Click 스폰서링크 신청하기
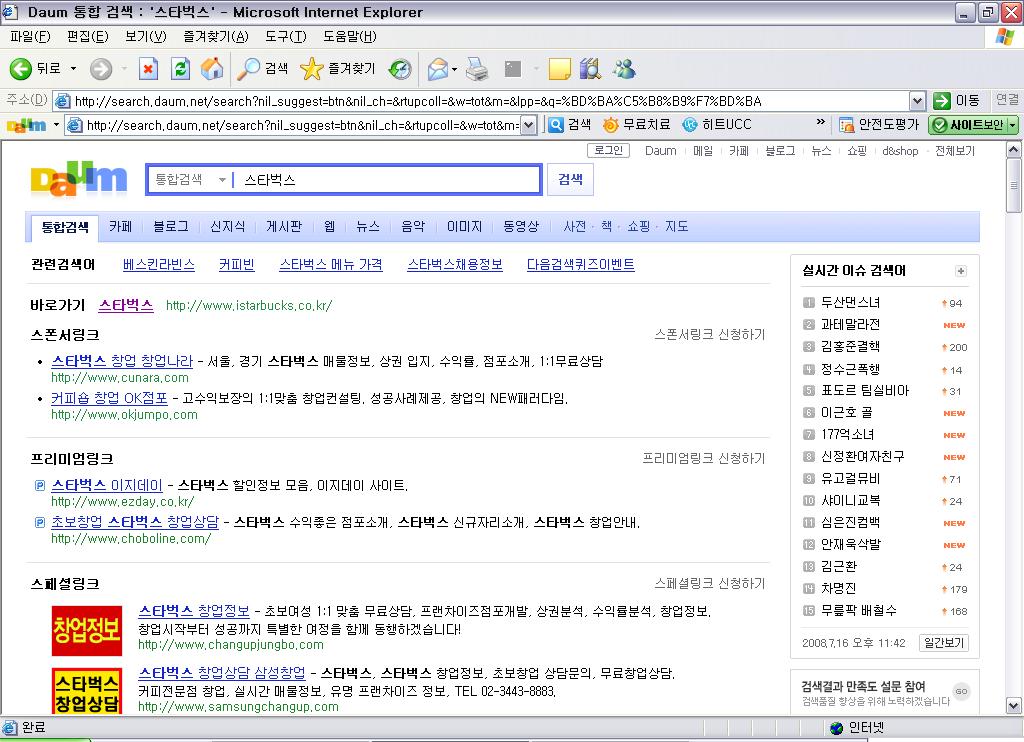Screen dimensions: 1024x742 click(709, 334)
